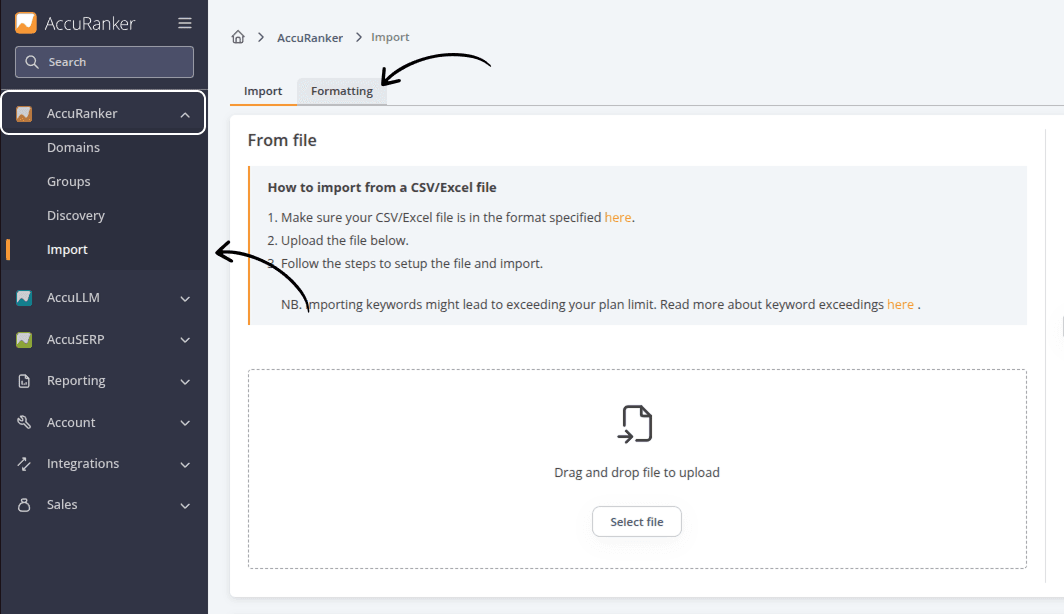Click the AccuRanker logo icon
Viewport: 1064px width, 614px height.
[26, 23]
